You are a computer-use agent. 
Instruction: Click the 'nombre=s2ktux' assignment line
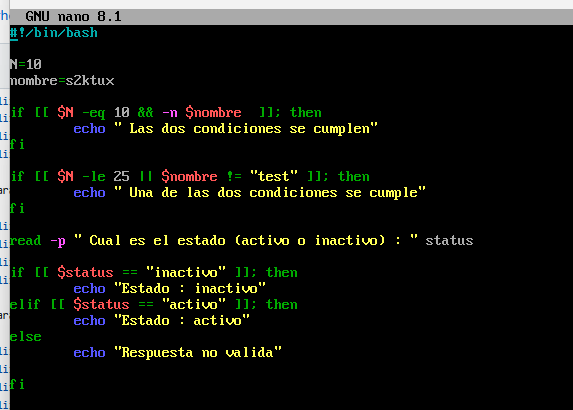point(62,80)
